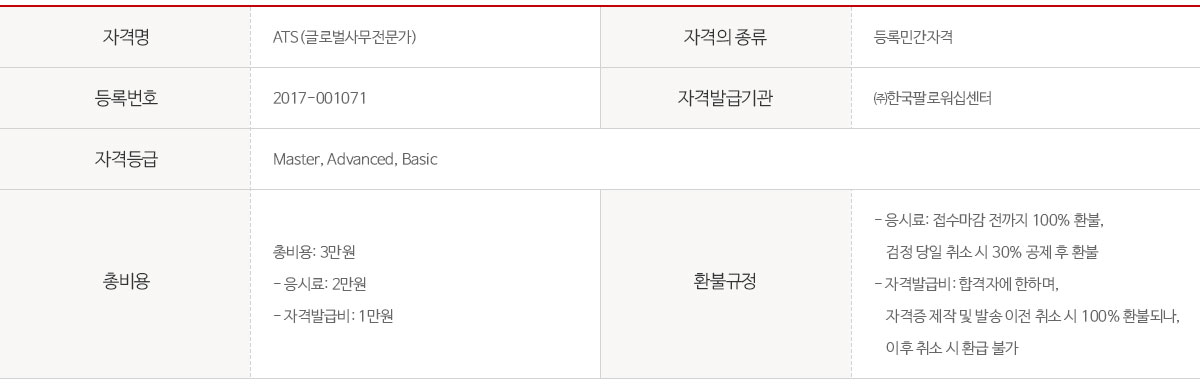This screenshot has height=384, width=1200.
Task: Click the 자격증 제작 및 발송 이전 취소 line
Action: pyautogui.click(x=1033, y=316)
